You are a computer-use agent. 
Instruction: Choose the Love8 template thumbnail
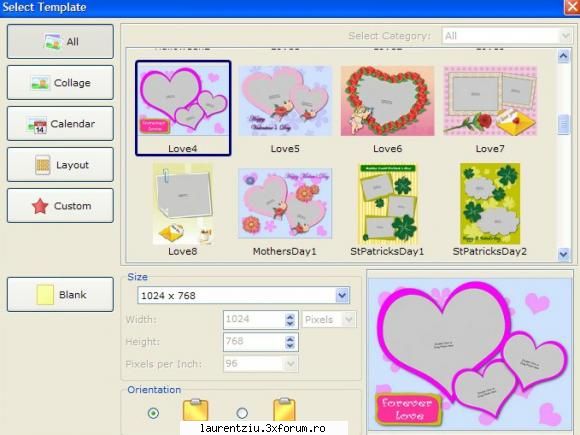click(183, 204)
